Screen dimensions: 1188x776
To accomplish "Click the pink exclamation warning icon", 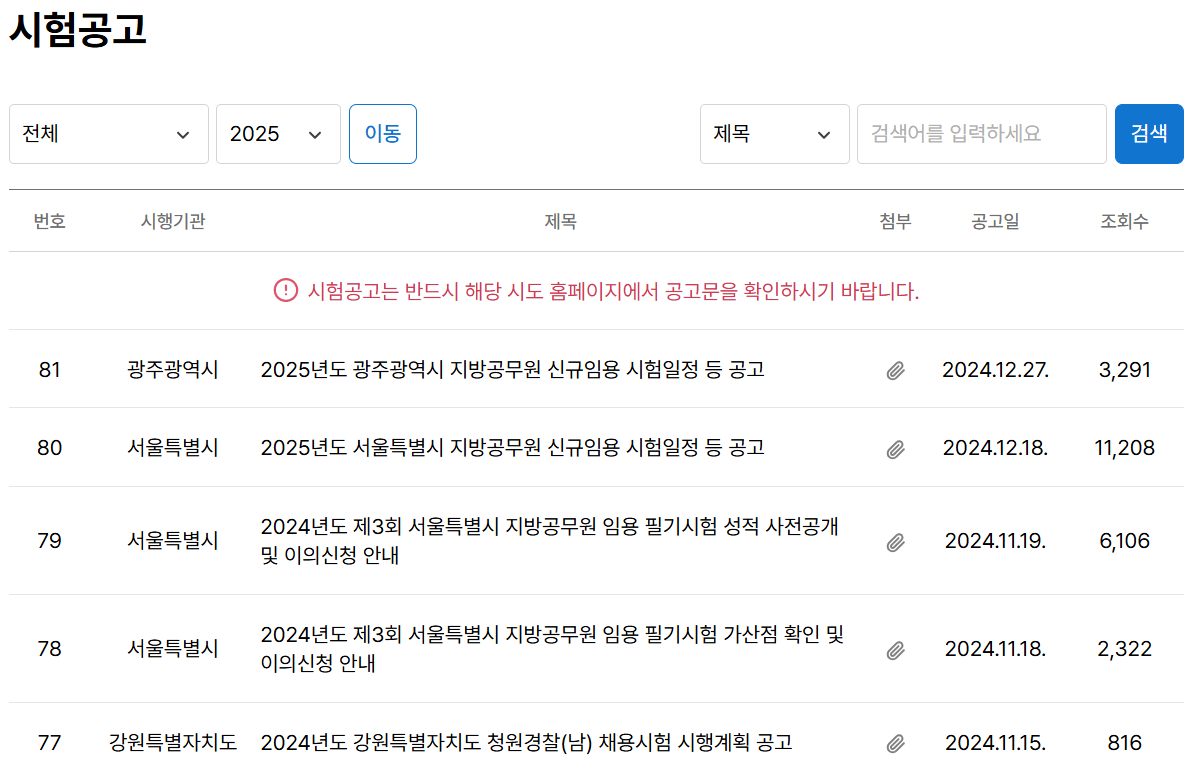I will click(285, 291).
